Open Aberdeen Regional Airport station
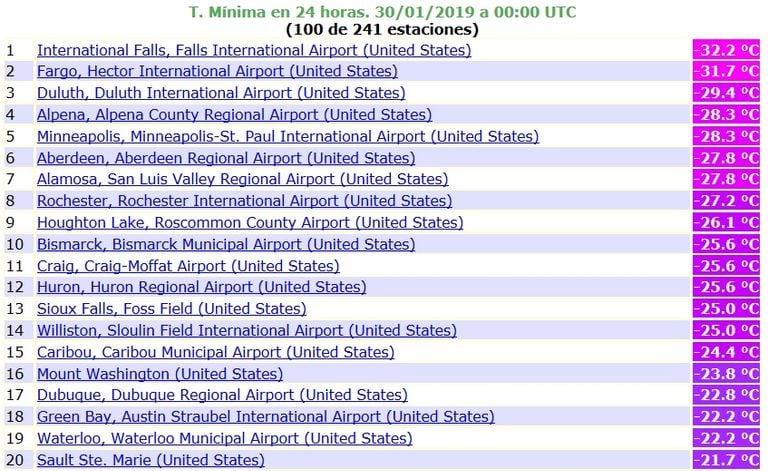Screen dimensions: 768x471 click(x=226, y=158)
